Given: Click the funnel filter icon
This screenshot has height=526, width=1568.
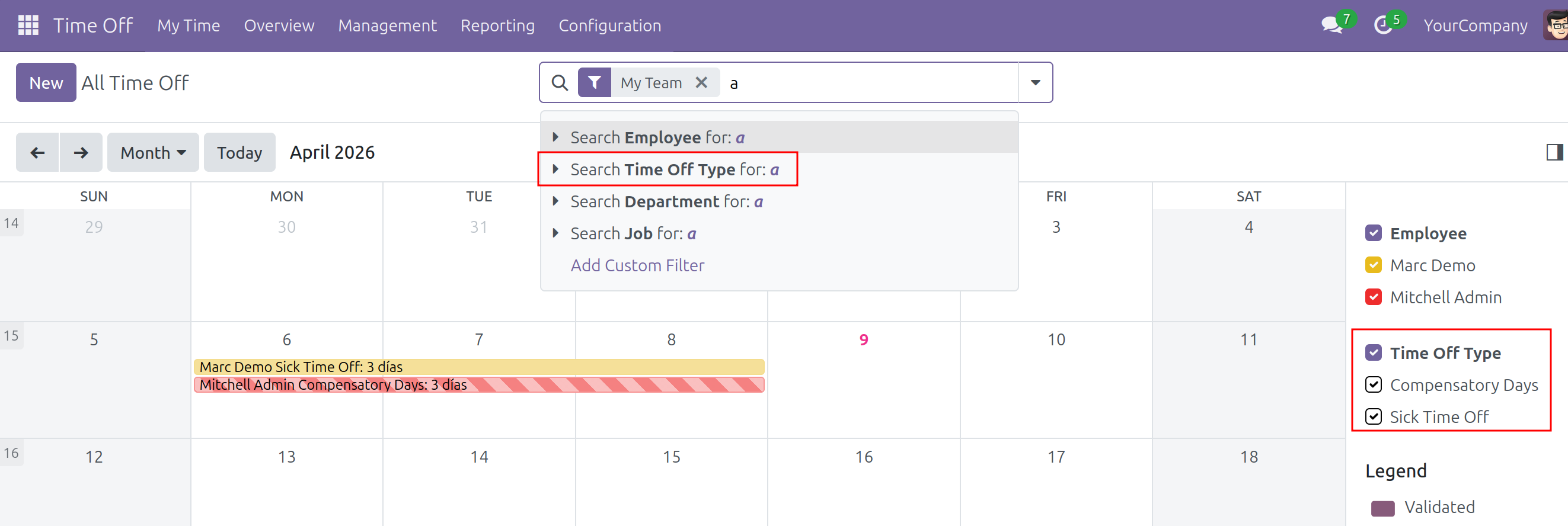Looking at the screenshot, I should point(594,83).
